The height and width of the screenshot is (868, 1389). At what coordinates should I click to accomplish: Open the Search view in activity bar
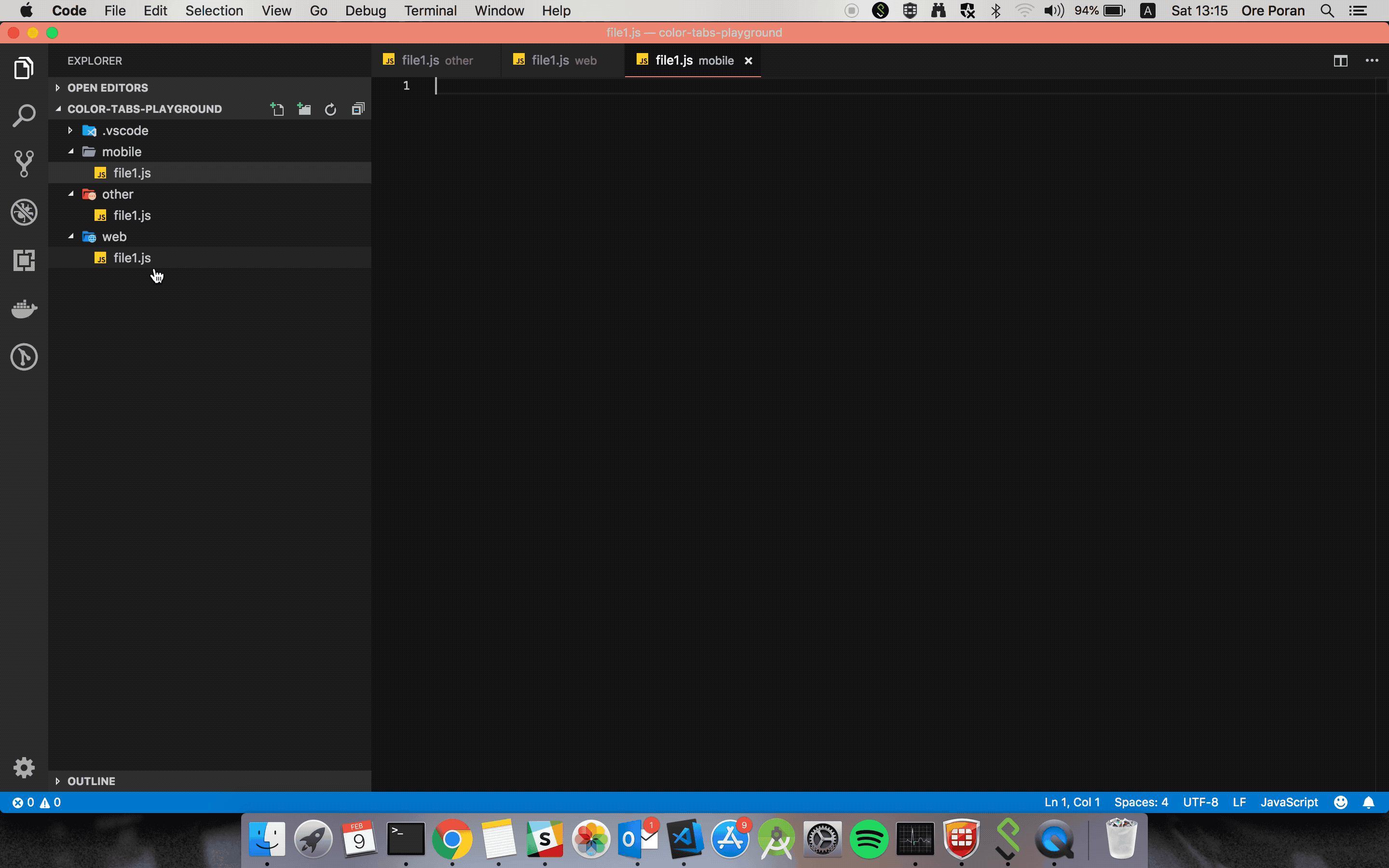[24, 116]
